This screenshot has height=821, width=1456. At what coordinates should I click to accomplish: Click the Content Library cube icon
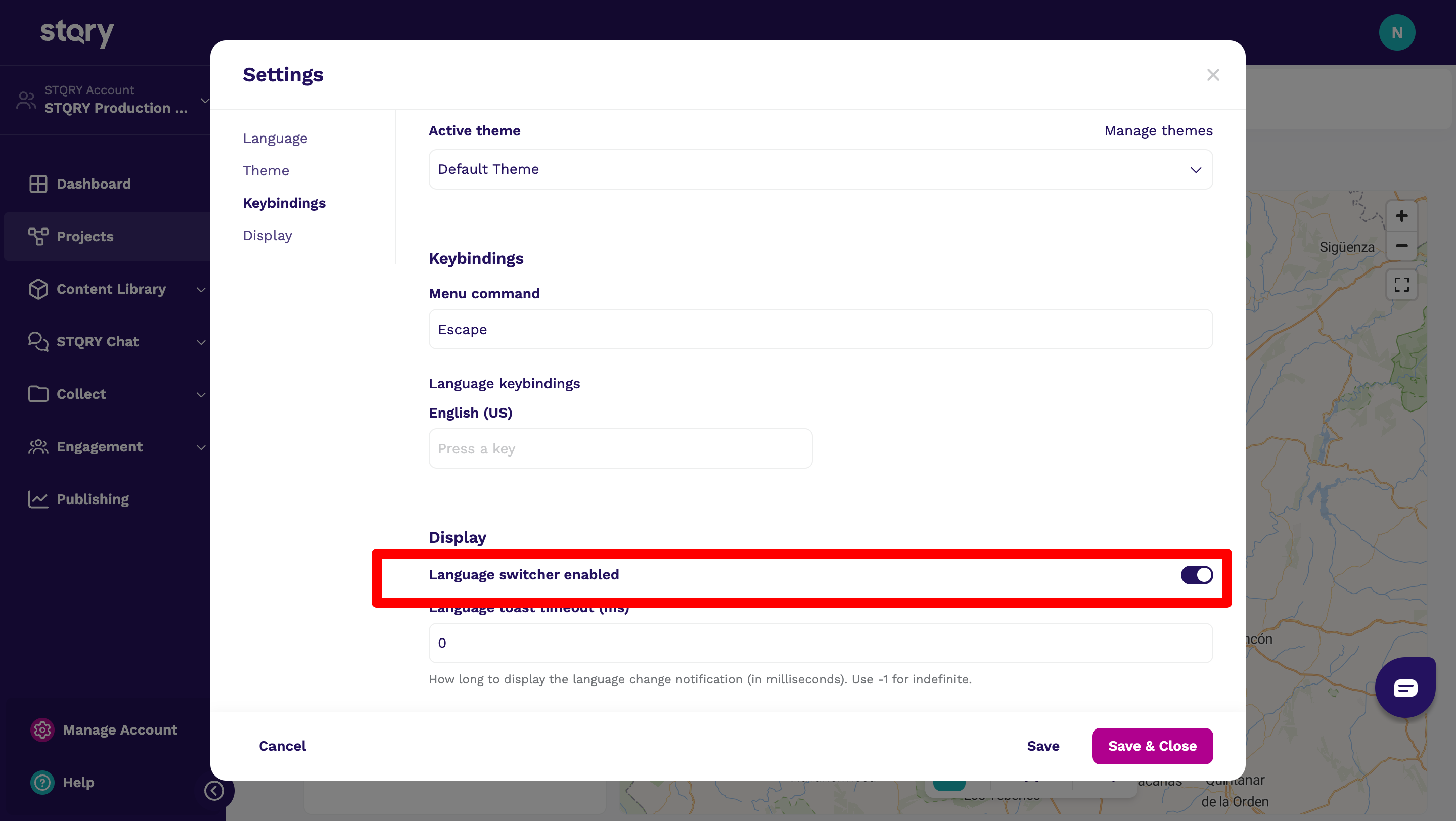[x=38, y=289]
